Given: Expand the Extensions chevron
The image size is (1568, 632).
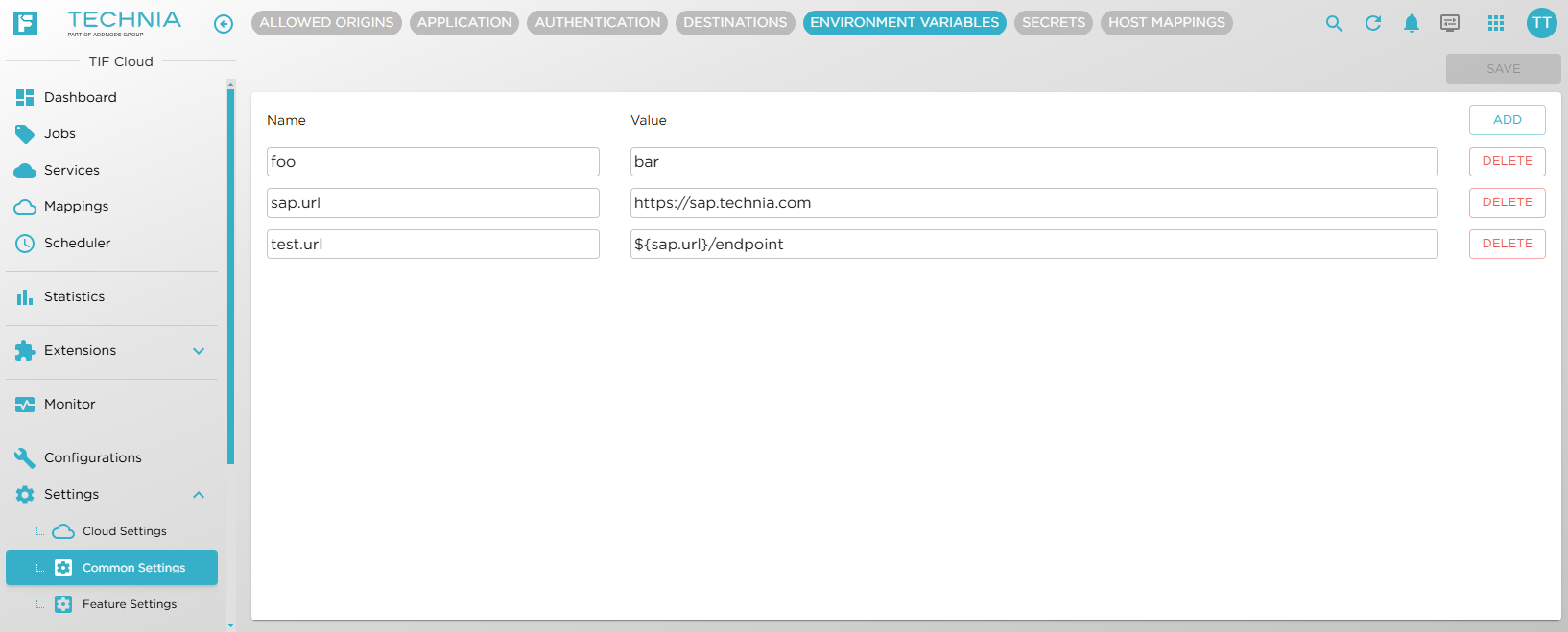Looking at the screenshot, I should point(199,351).
